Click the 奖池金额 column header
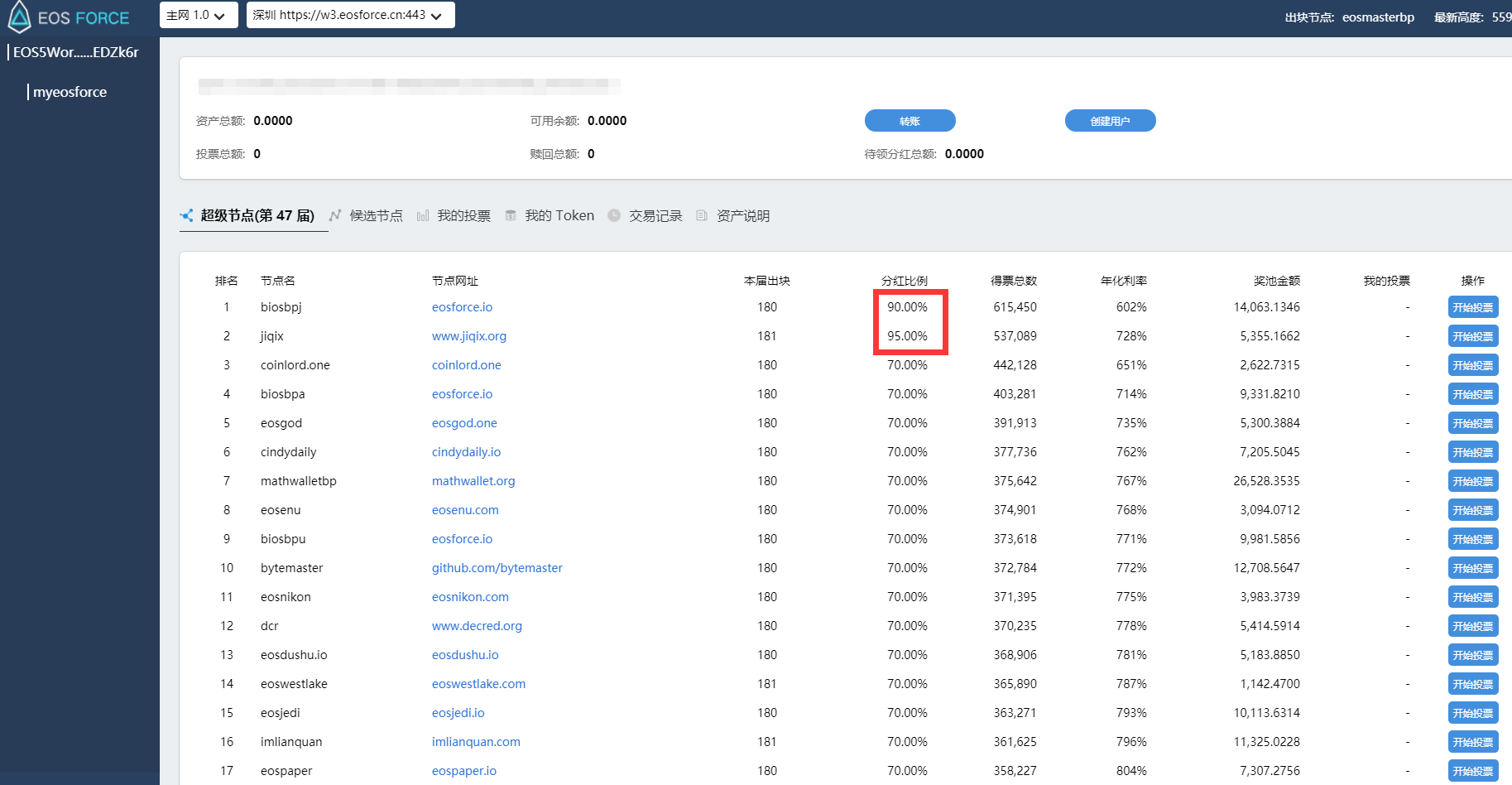The height and width of the screenshot is (785, 1512). [x=1277, y=281]
